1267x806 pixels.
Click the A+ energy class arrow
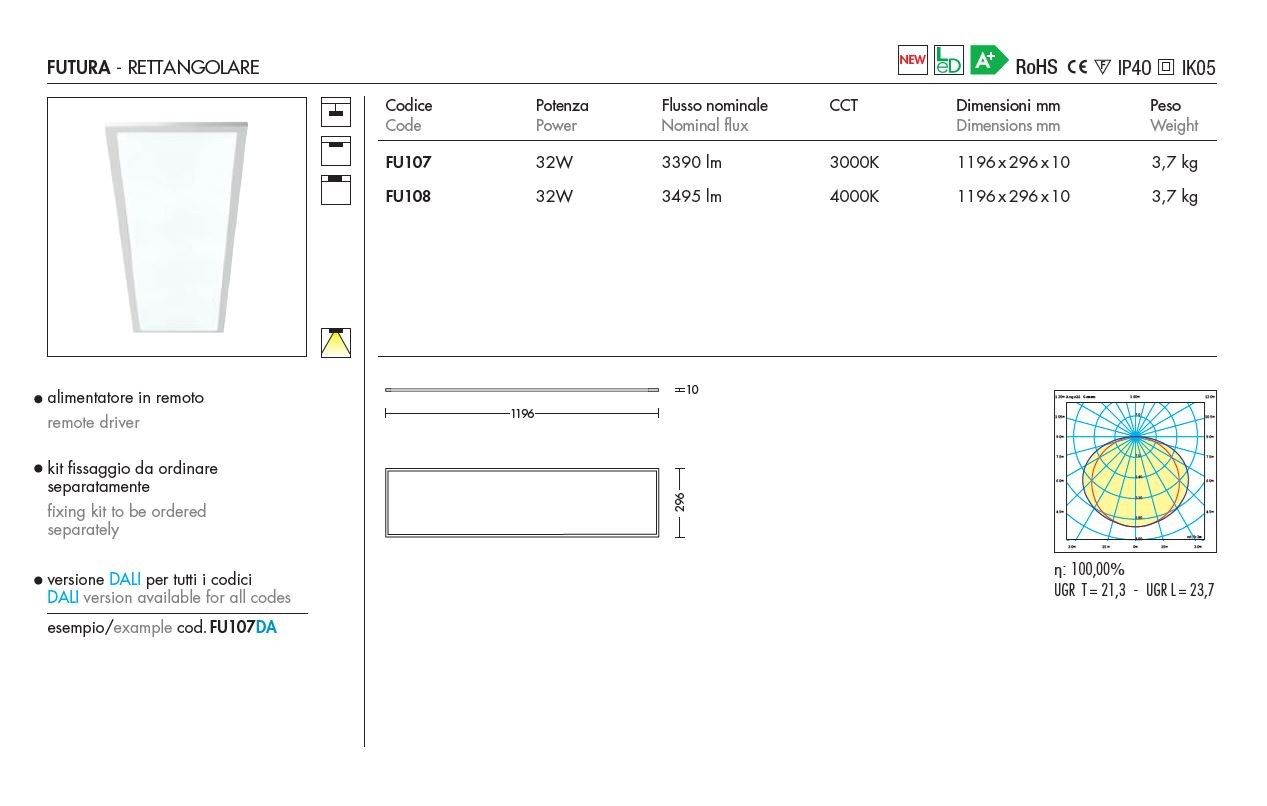[x=987, y=60]
